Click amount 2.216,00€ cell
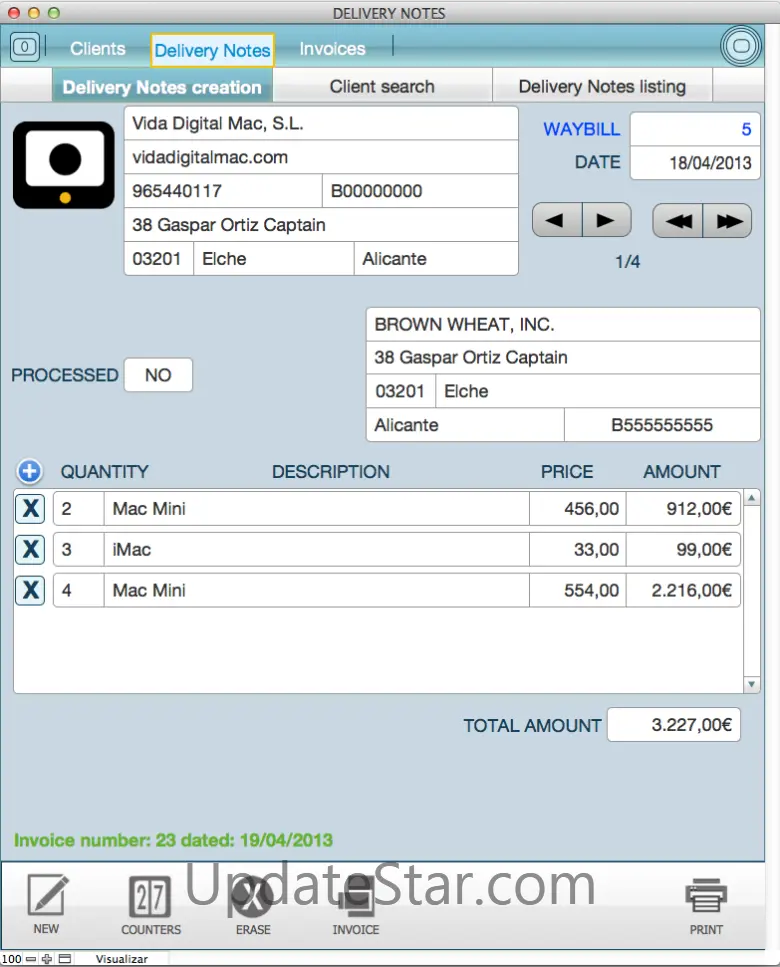Viewport: 780px width, 967px height. [683, 590]
